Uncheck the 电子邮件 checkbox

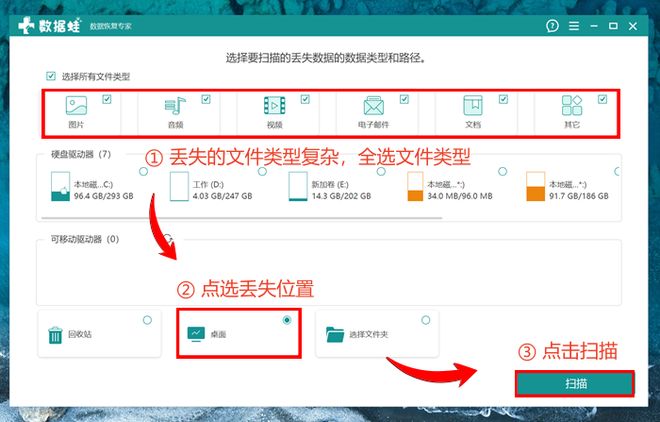(x=404, y=99)
